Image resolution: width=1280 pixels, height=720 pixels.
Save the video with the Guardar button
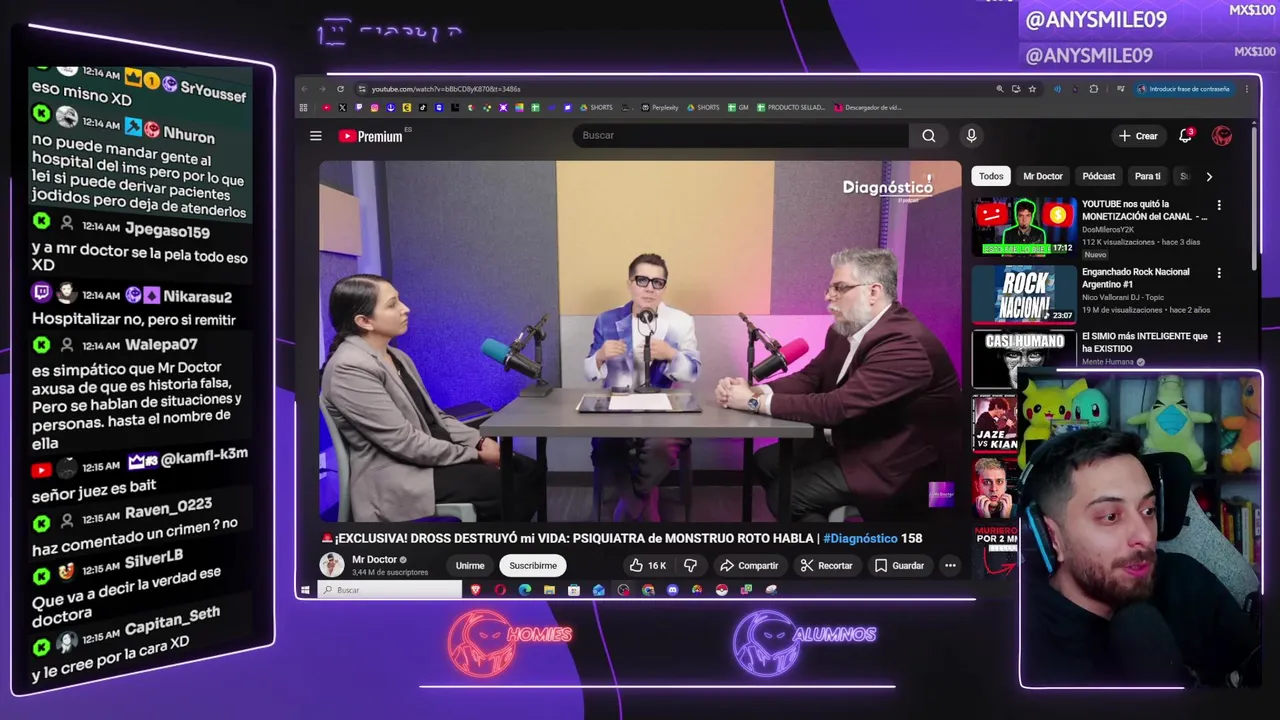tap(899, 566)
